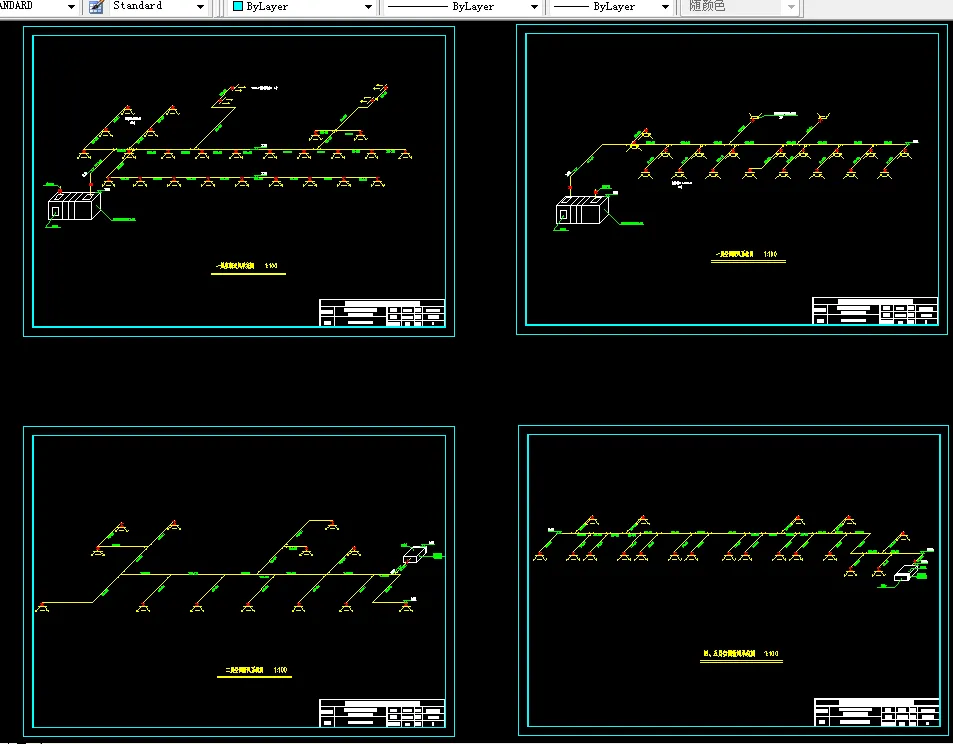Select the air handling unit in top-right drawing
Viewport: 953px width, 744px height.
coord(582,210)
